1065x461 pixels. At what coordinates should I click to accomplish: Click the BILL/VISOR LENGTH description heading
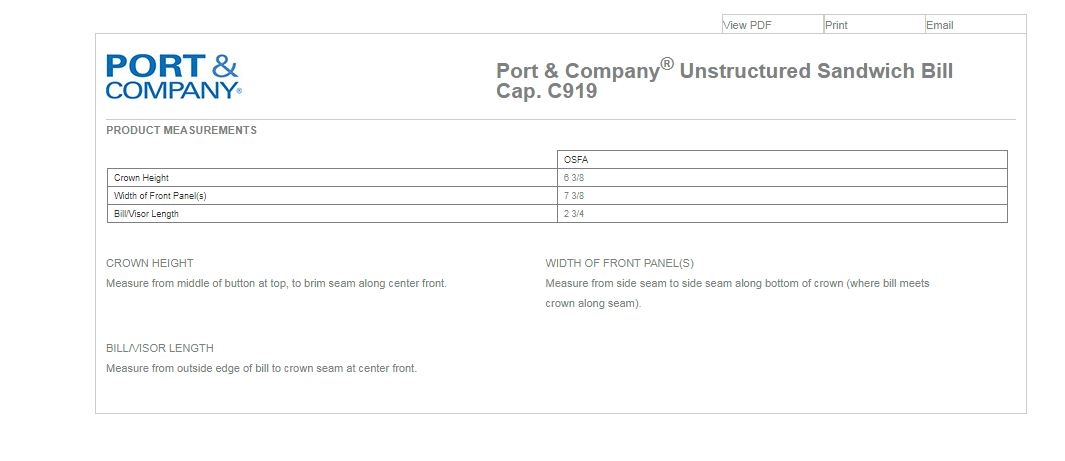[x=160, y=348]
